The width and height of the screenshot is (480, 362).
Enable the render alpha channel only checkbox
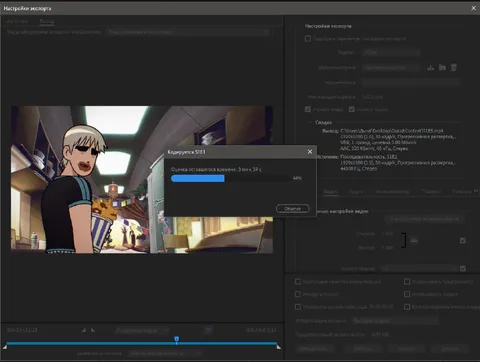click(407, 306)
